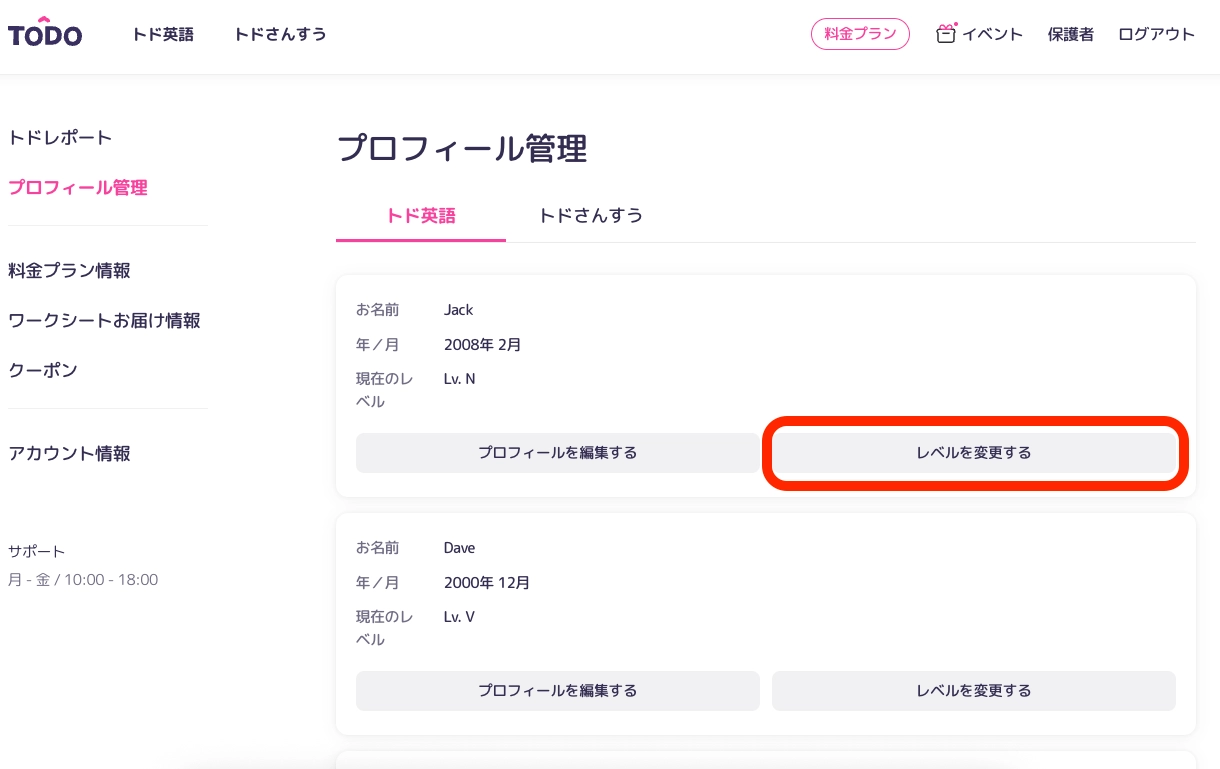The height and width of the screenshot is (769, 1220).
Task: Click レベルを変更する for Jack
Action: coord(973,453)
